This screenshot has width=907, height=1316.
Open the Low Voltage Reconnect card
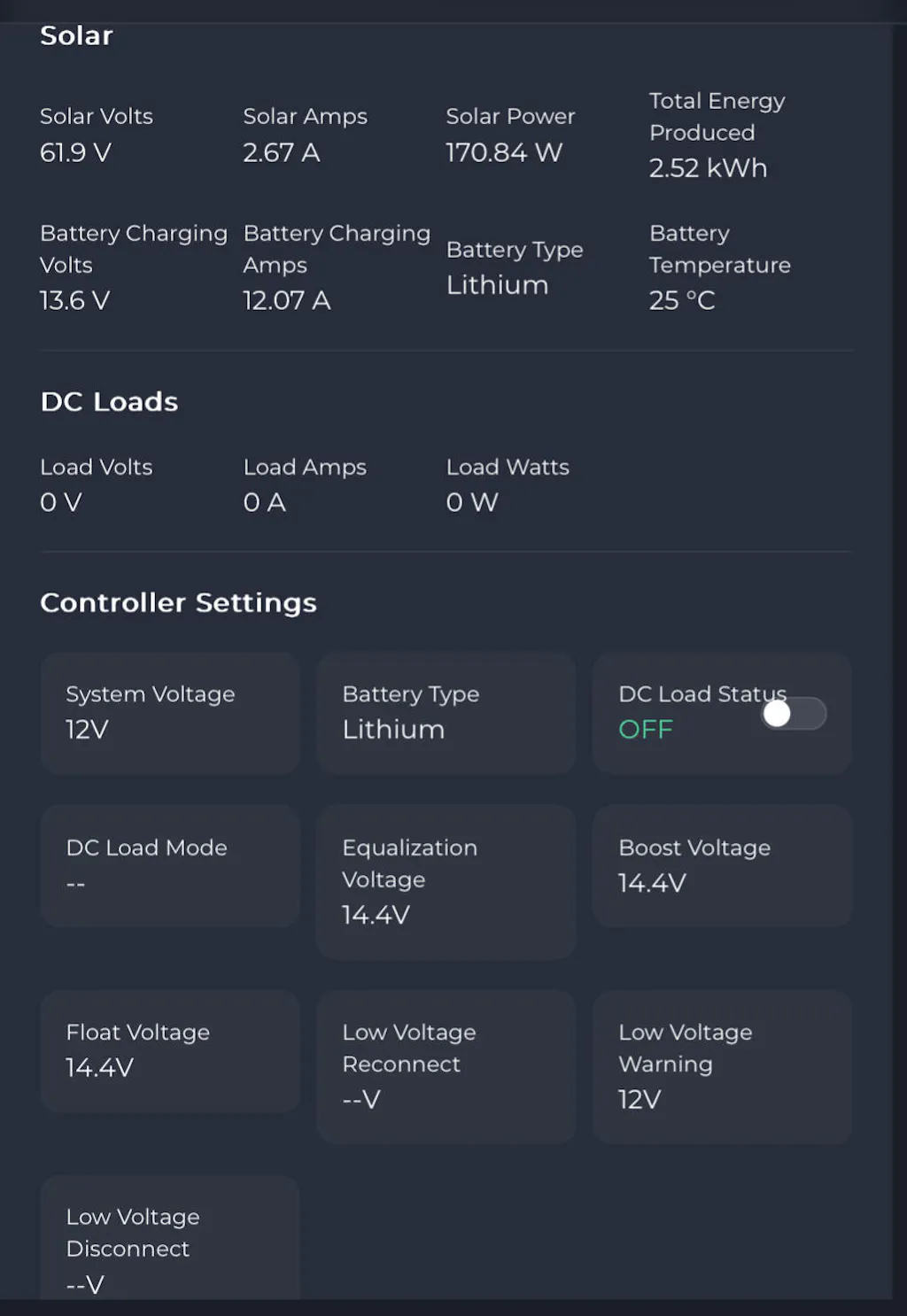pos(446,1066)
